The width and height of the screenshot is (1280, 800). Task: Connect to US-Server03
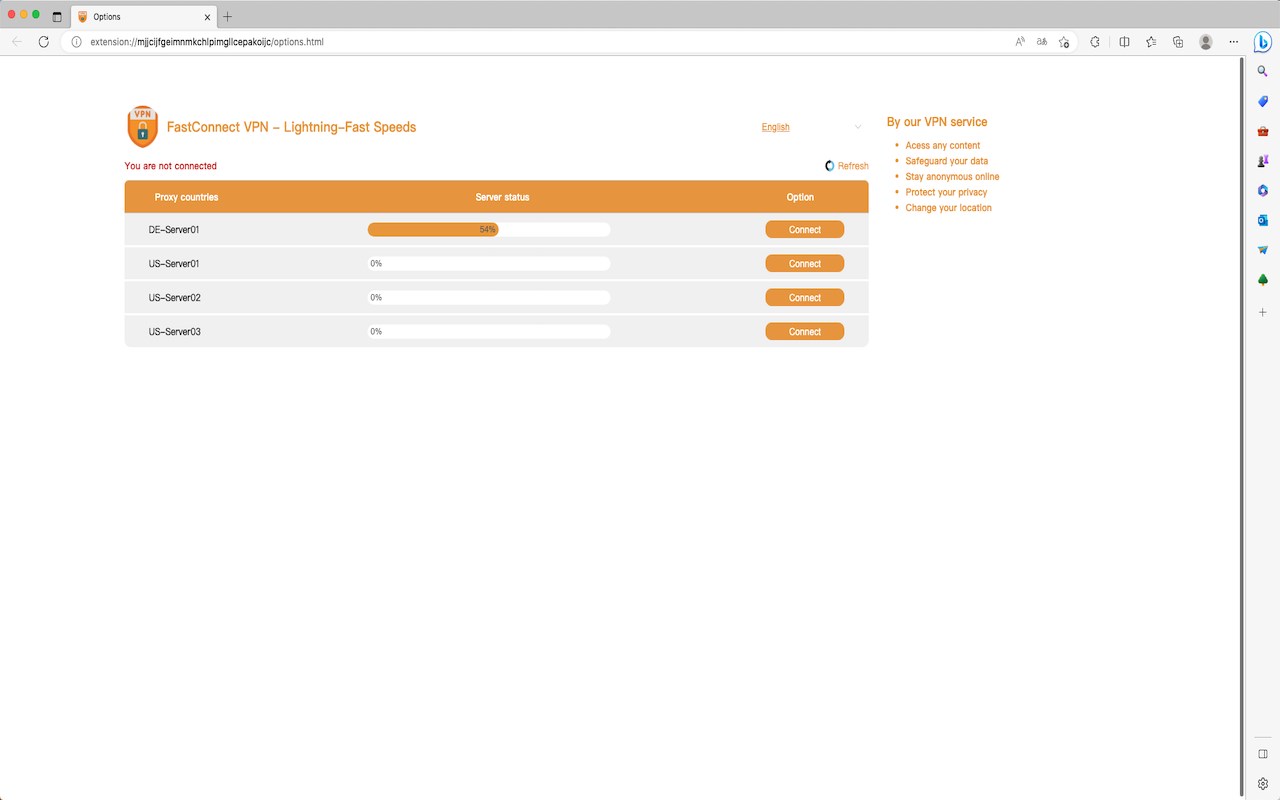(x=805, y=332)
